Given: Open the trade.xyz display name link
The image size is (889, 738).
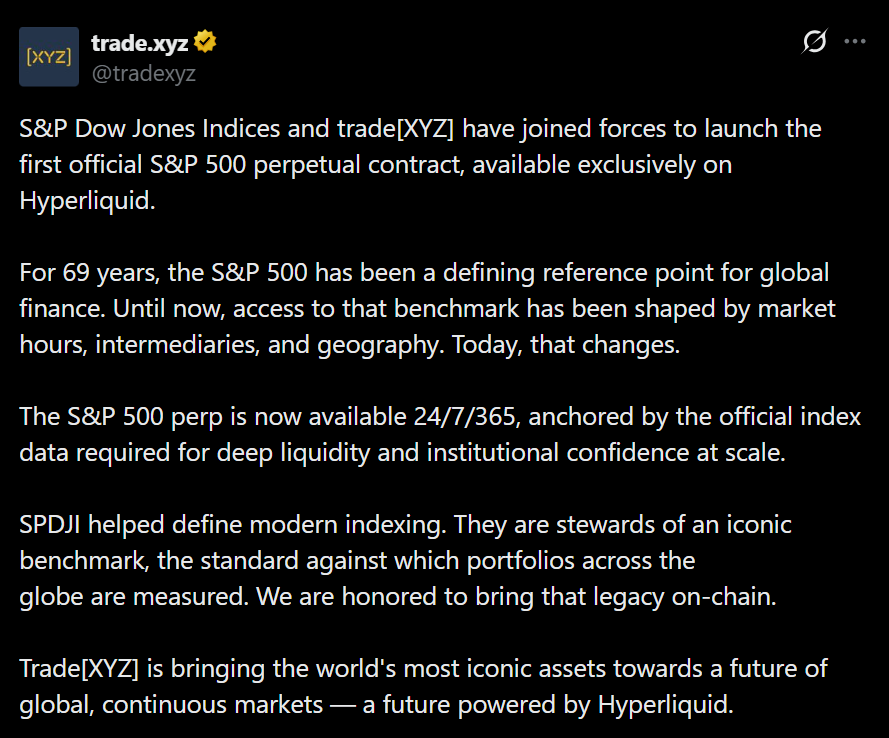Looking at the screenshot, I should [139, 43].
